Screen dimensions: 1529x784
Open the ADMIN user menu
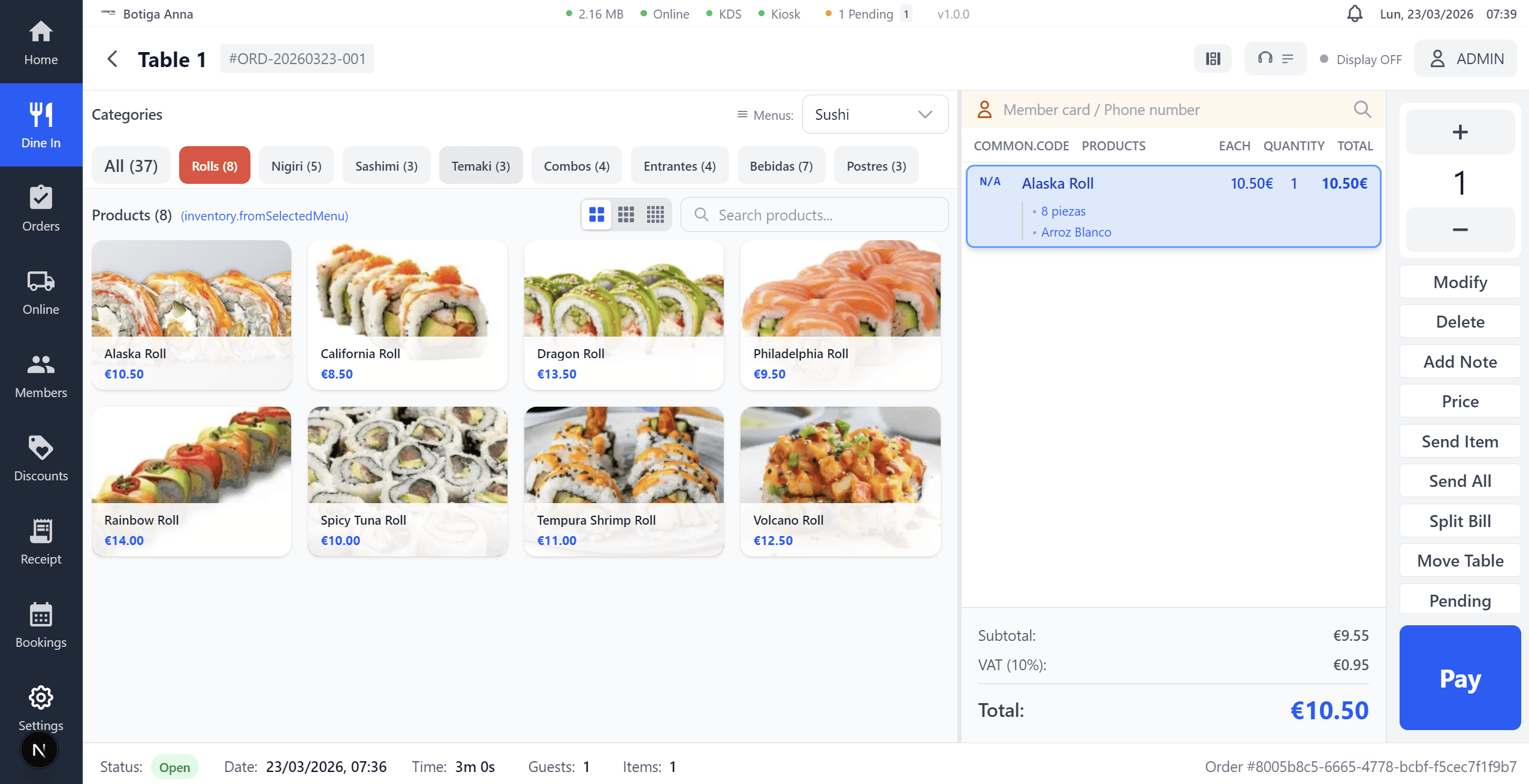[x=1465, y=59]
